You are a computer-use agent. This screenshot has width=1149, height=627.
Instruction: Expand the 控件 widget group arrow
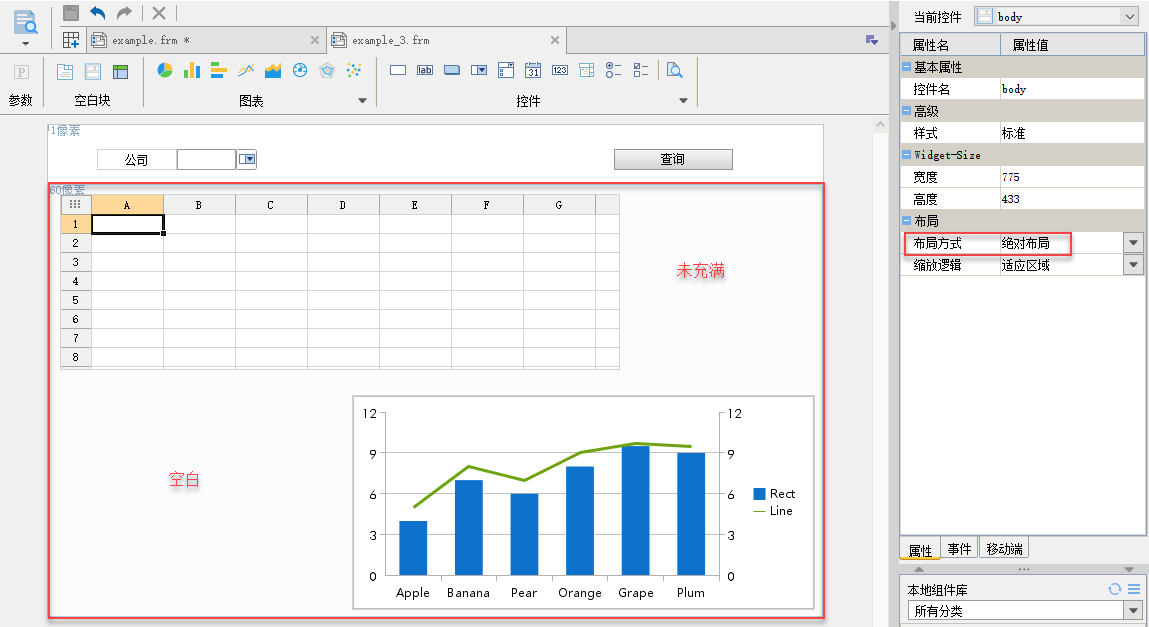pos(683,100)
